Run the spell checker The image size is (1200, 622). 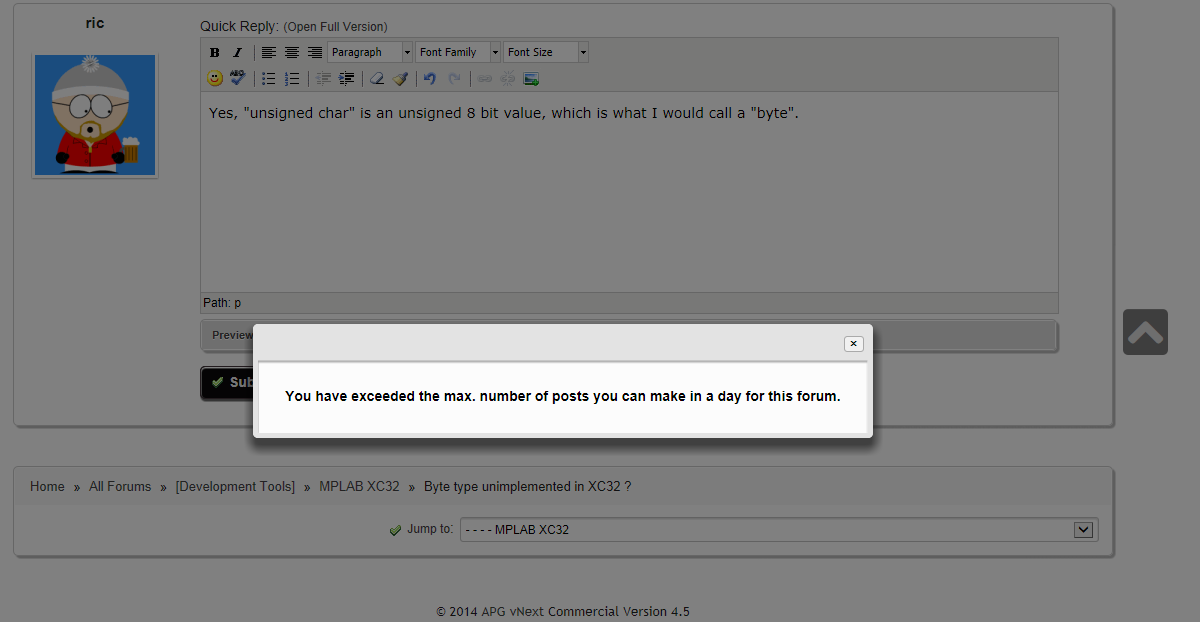[x=238, y=78]
